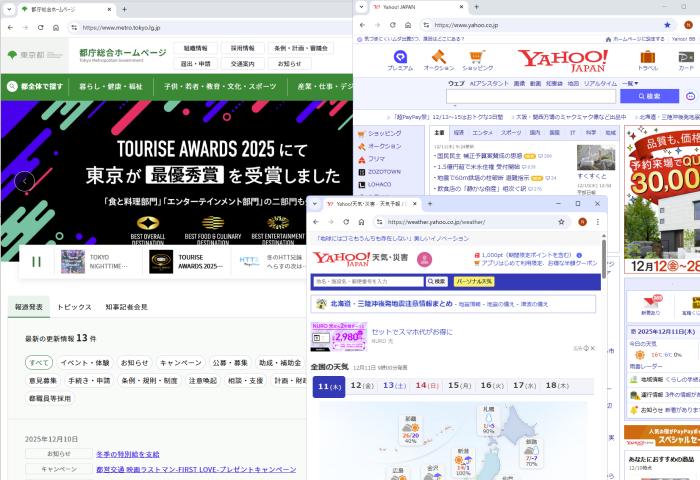Open 北海道・三陸沖後発地震注意情報まとめ link
This screenshot has width=700, height=480.
[392, 304]
